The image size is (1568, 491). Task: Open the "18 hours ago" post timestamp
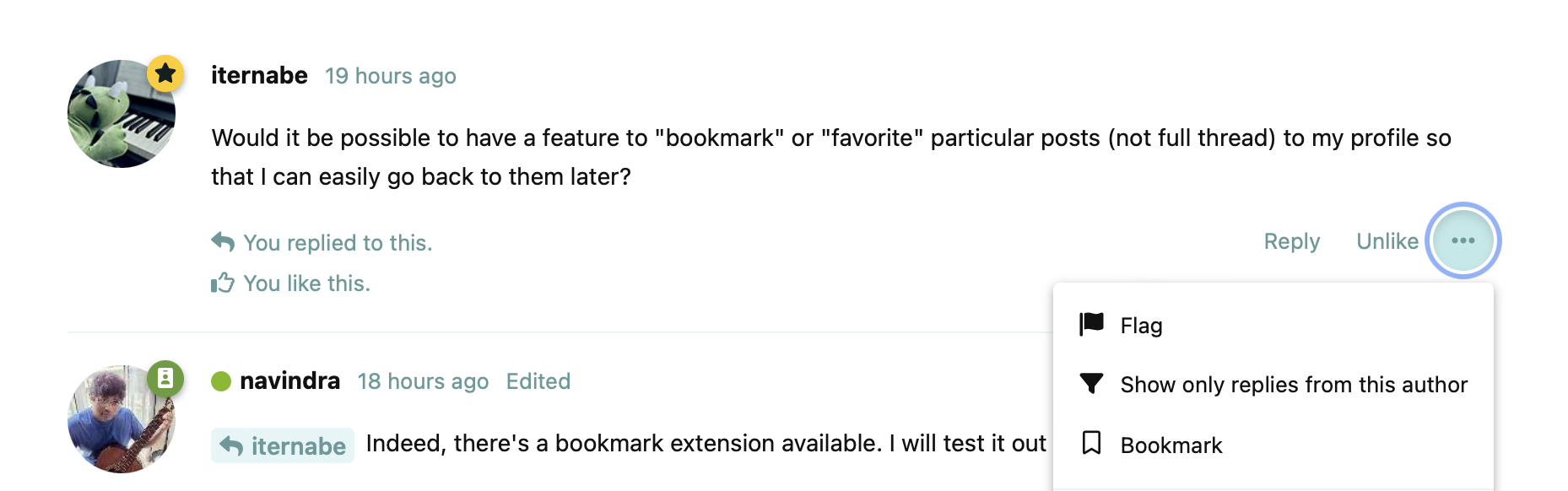(423, 381)
